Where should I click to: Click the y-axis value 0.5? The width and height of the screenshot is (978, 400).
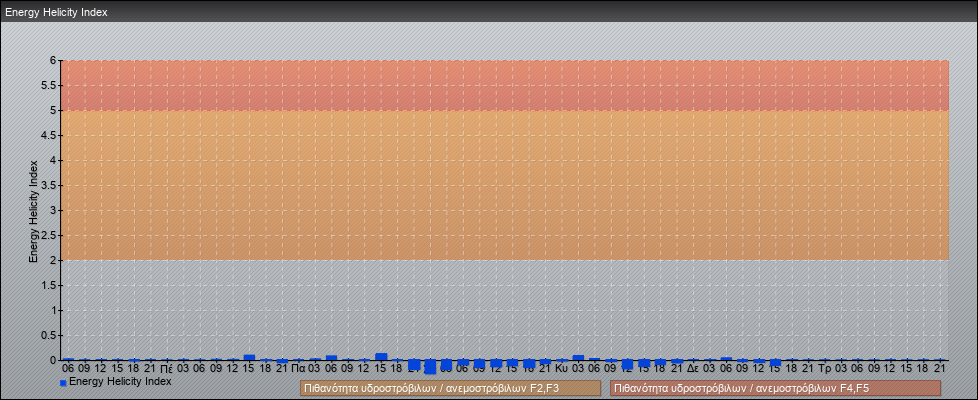pyautogui.click(x=49, y=335)
